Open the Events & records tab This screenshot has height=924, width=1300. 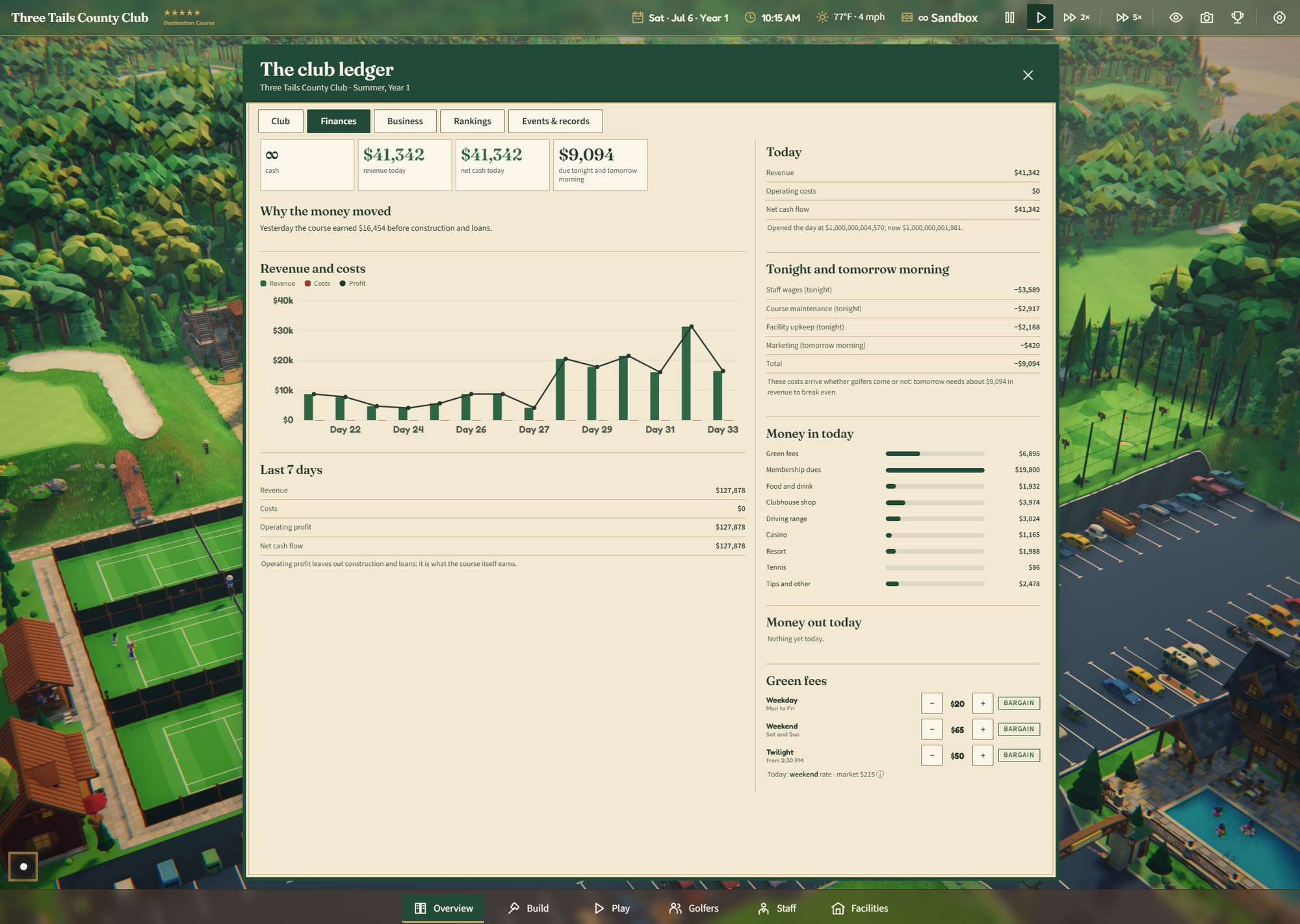(556, 122)
